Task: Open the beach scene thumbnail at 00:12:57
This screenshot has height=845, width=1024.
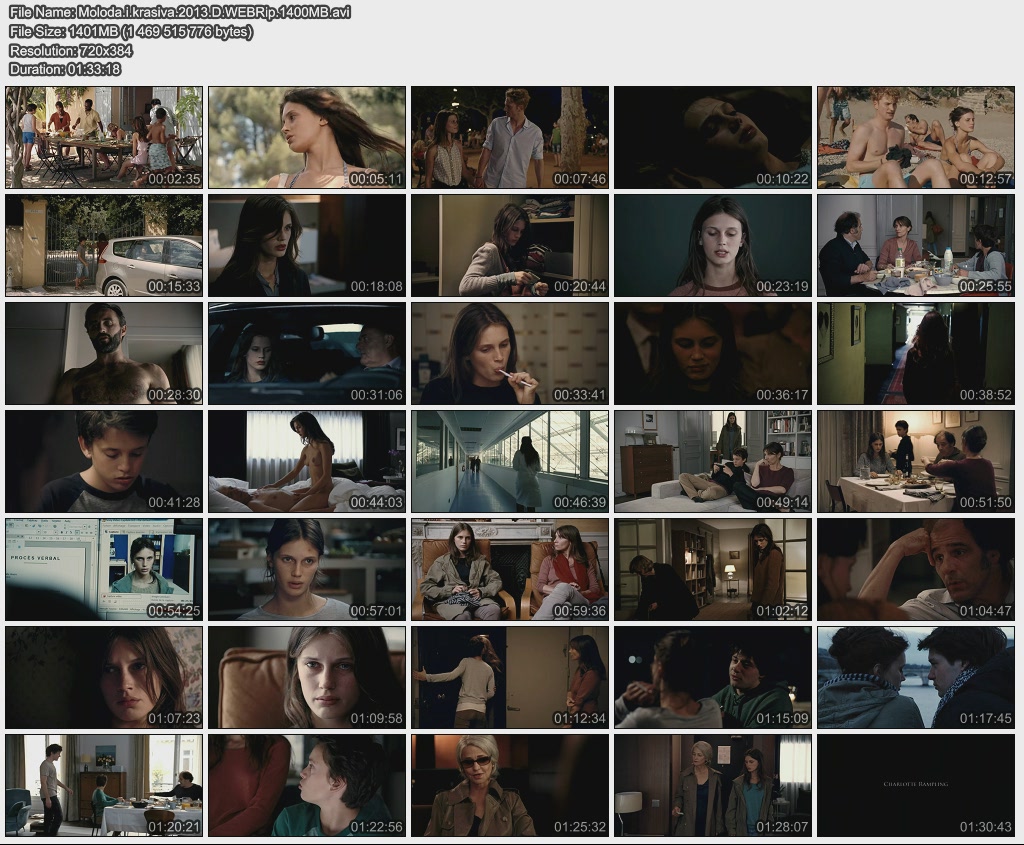Action: coord(916,137)
